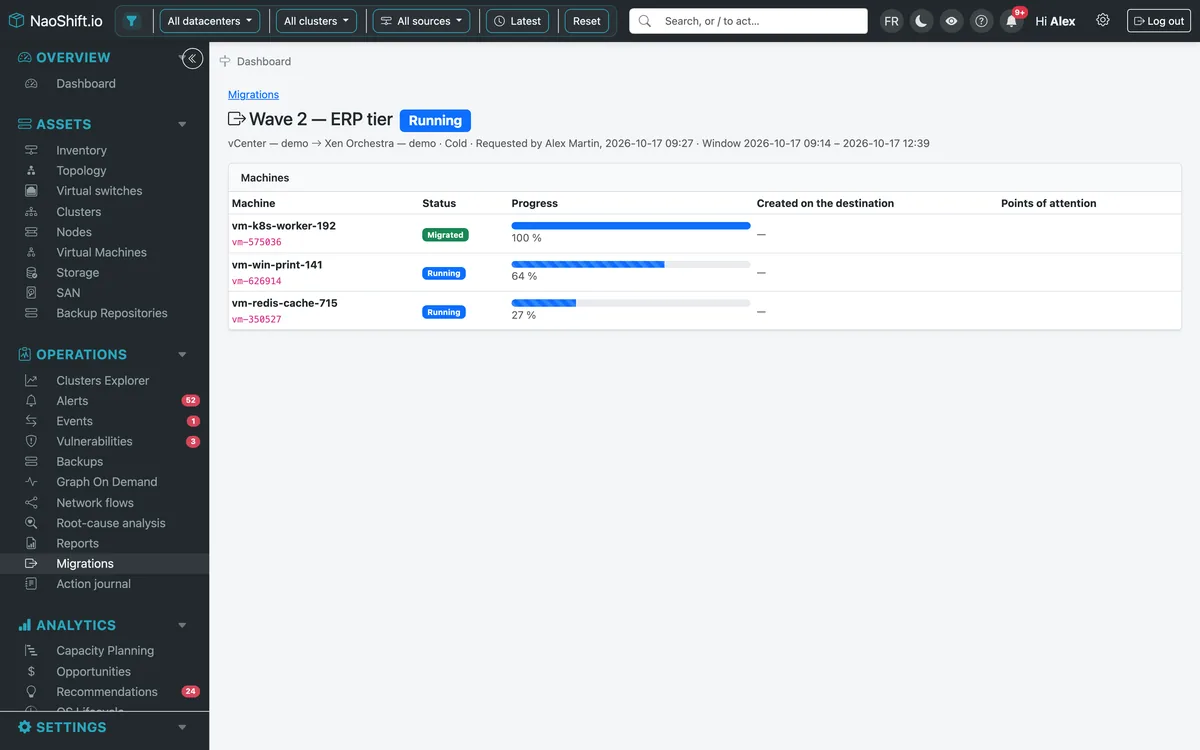1200x750 pixels.
Task: Collapse the Assets section chevron
Action: point(182,124)
